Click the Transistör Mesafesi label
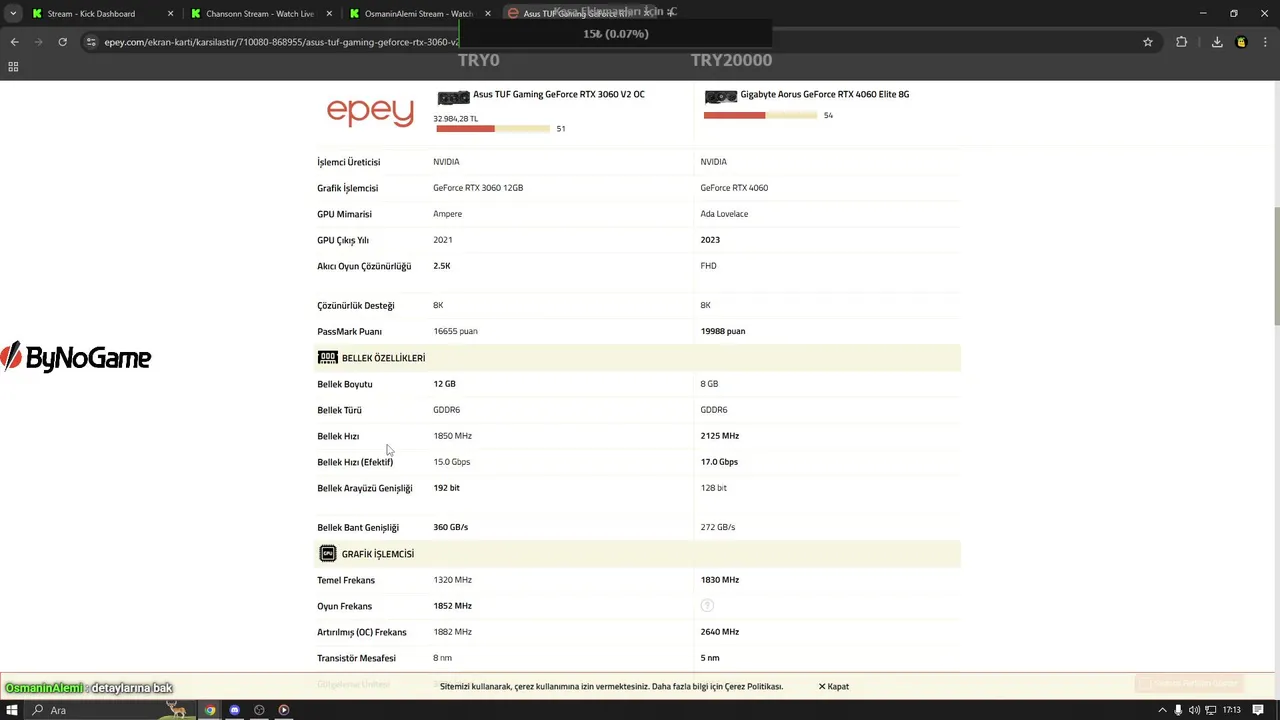Image resolution: width=1280 pixels, height=720 pixels. (x=356, y=658)
